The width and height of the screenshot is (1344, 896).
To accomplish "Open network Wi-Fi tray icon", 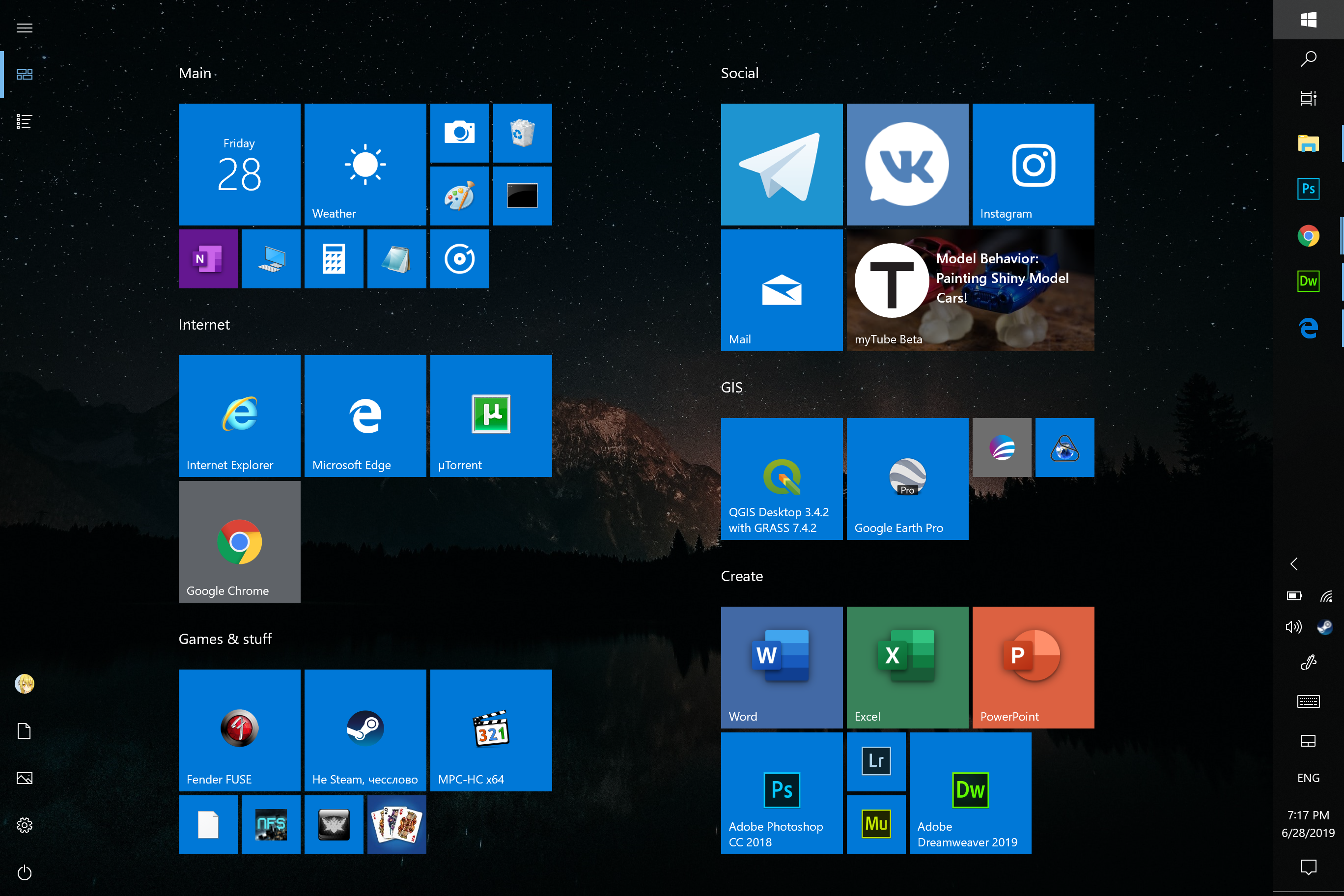I will click(1325, 596).
